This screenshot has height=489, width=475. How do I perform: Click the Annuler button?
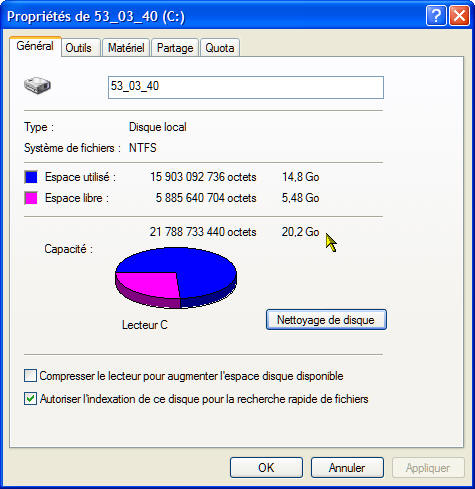(347, 467)
